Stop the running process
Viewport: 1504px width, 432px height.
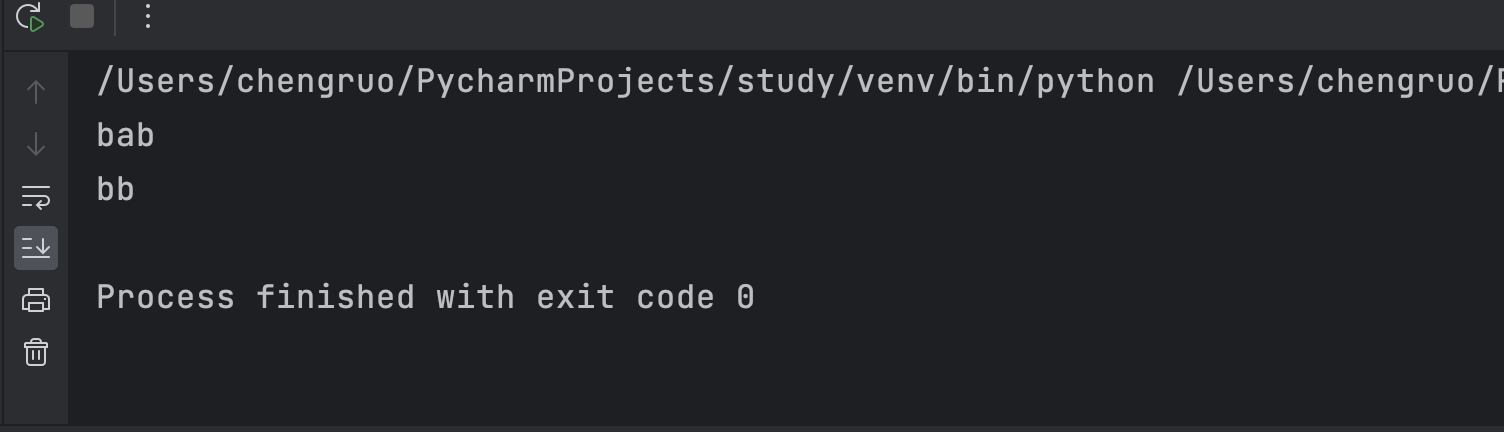point(82,17)
